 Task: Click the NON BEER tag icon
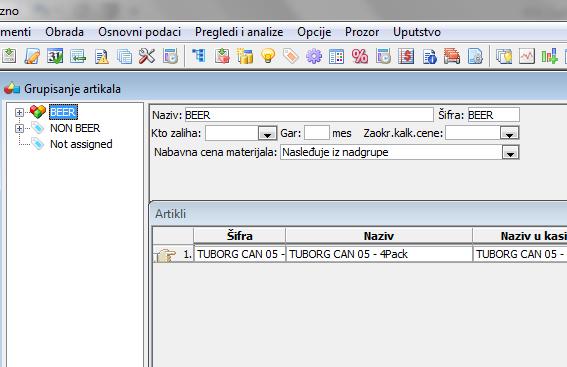pos(38,128)
